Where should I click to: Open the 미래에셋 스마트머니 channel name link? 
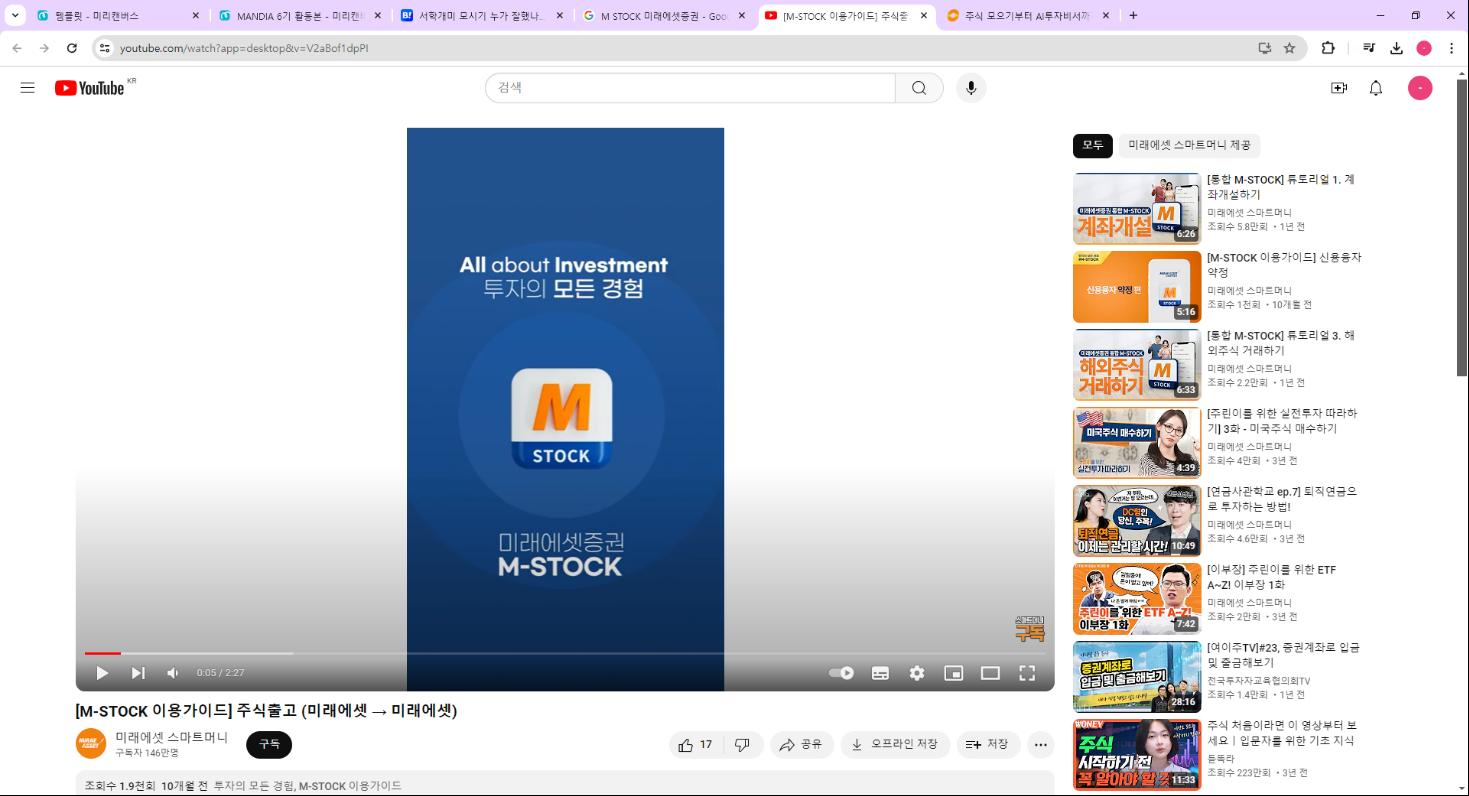tap(171, 737)
